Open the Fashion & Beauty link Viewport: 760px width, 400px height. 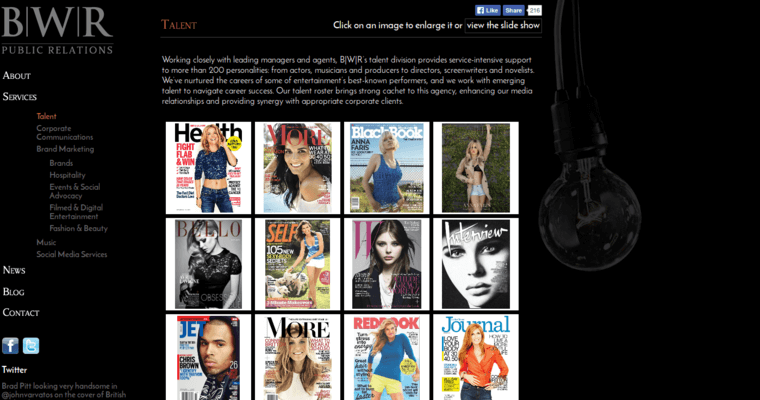(79, 228)
